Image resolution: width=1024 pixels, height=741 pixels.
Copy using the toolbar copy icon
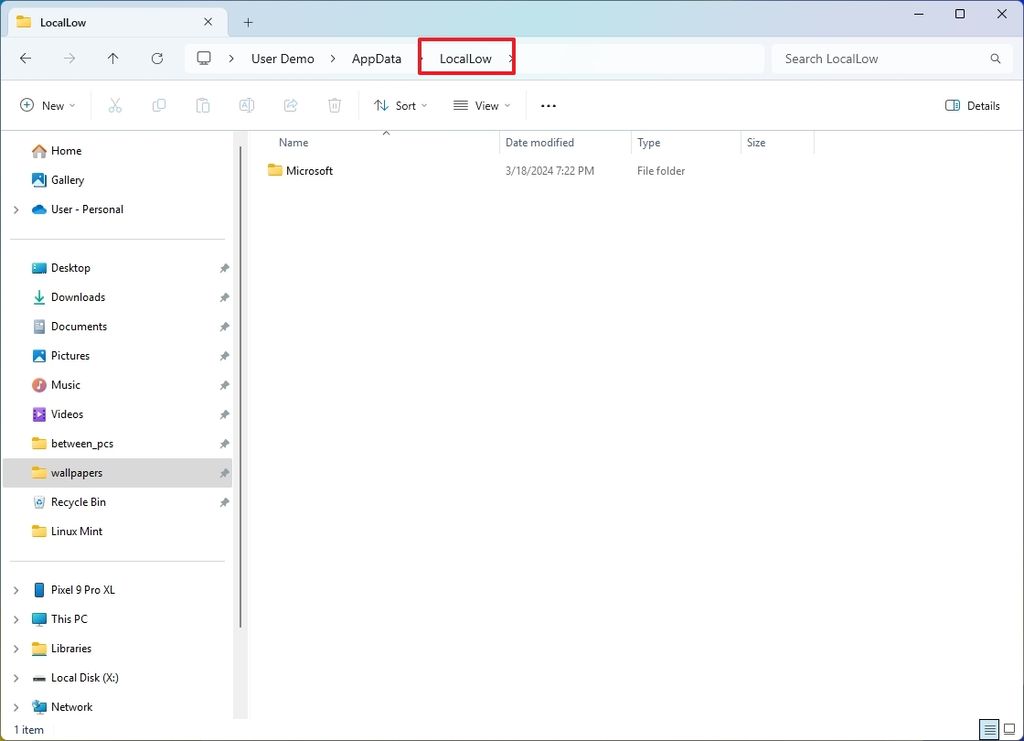pos(159,105)
